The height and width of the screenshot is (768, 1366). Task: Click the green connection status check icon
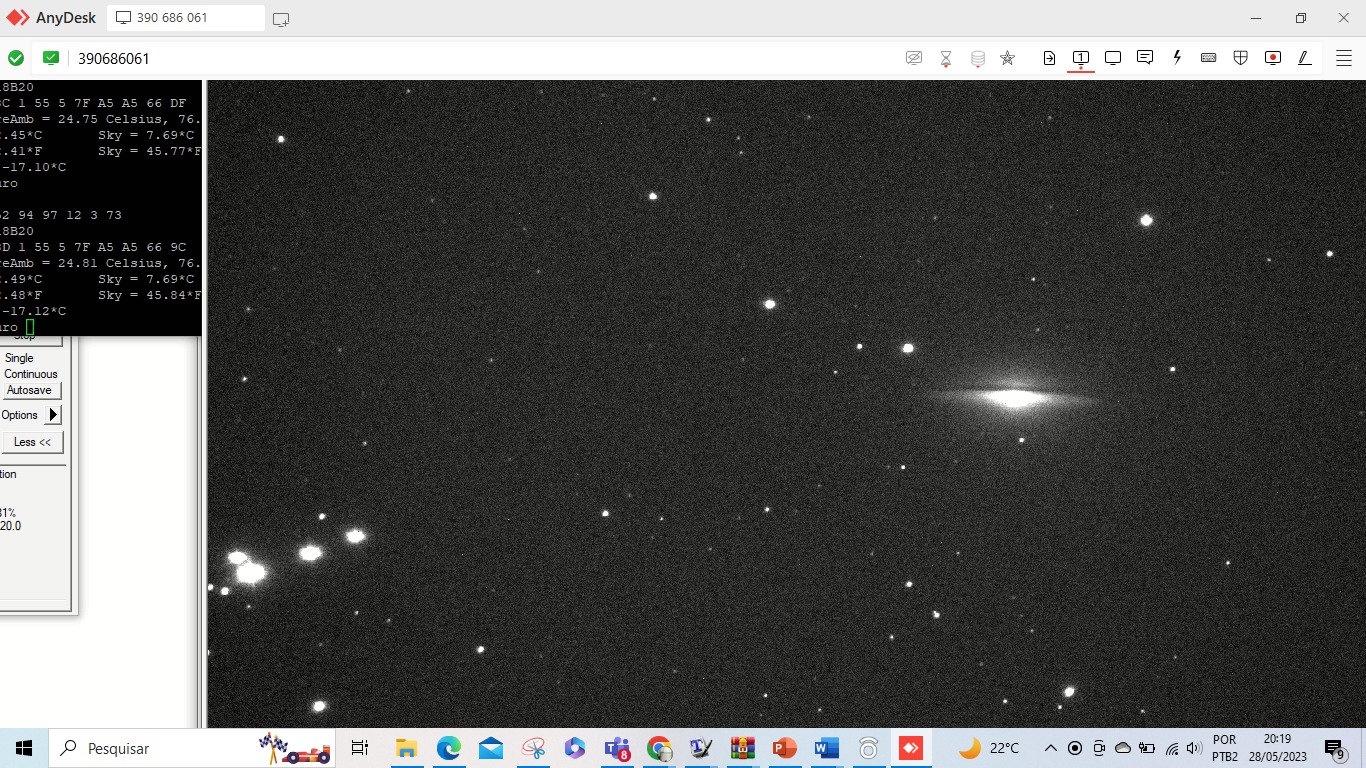pyautogui.click(x=16, y=58)
